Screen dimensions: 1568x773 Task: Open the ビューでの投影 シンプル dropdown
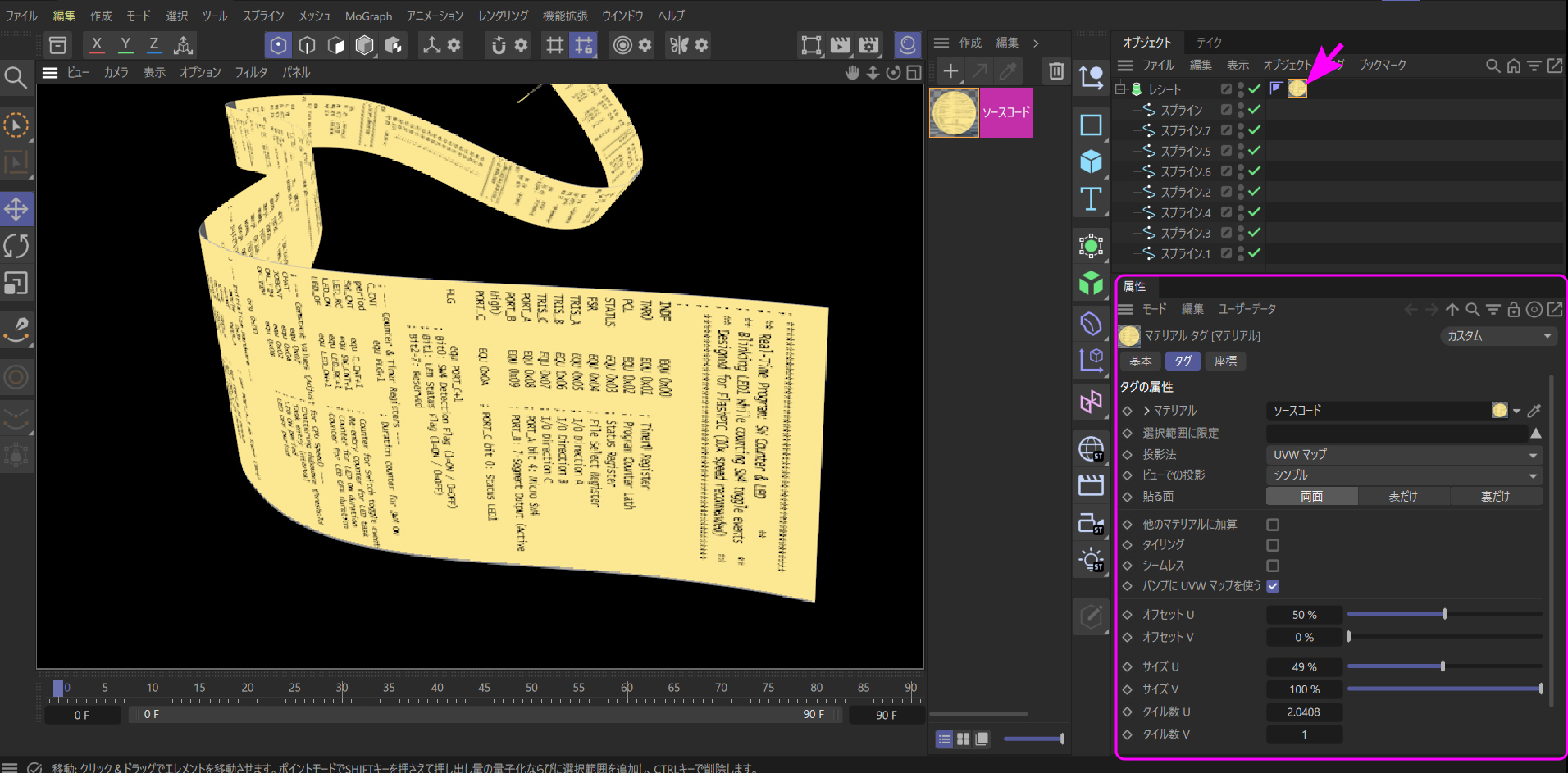tap(1403, 475)
